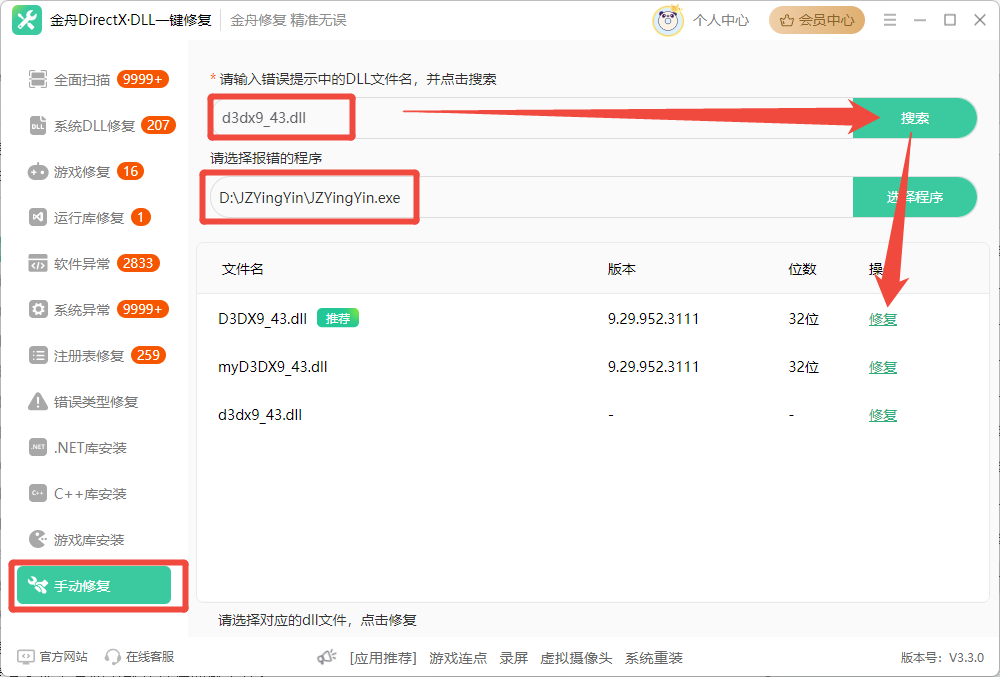Click the .NET库安装 icon

coord(38,448)
